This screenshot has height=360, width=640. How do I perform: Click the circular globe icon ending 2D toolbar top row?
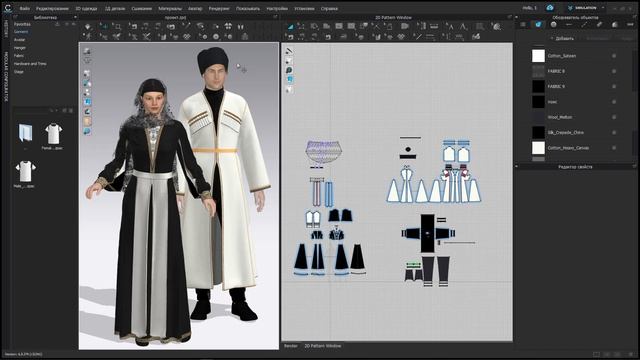(496, 27)
